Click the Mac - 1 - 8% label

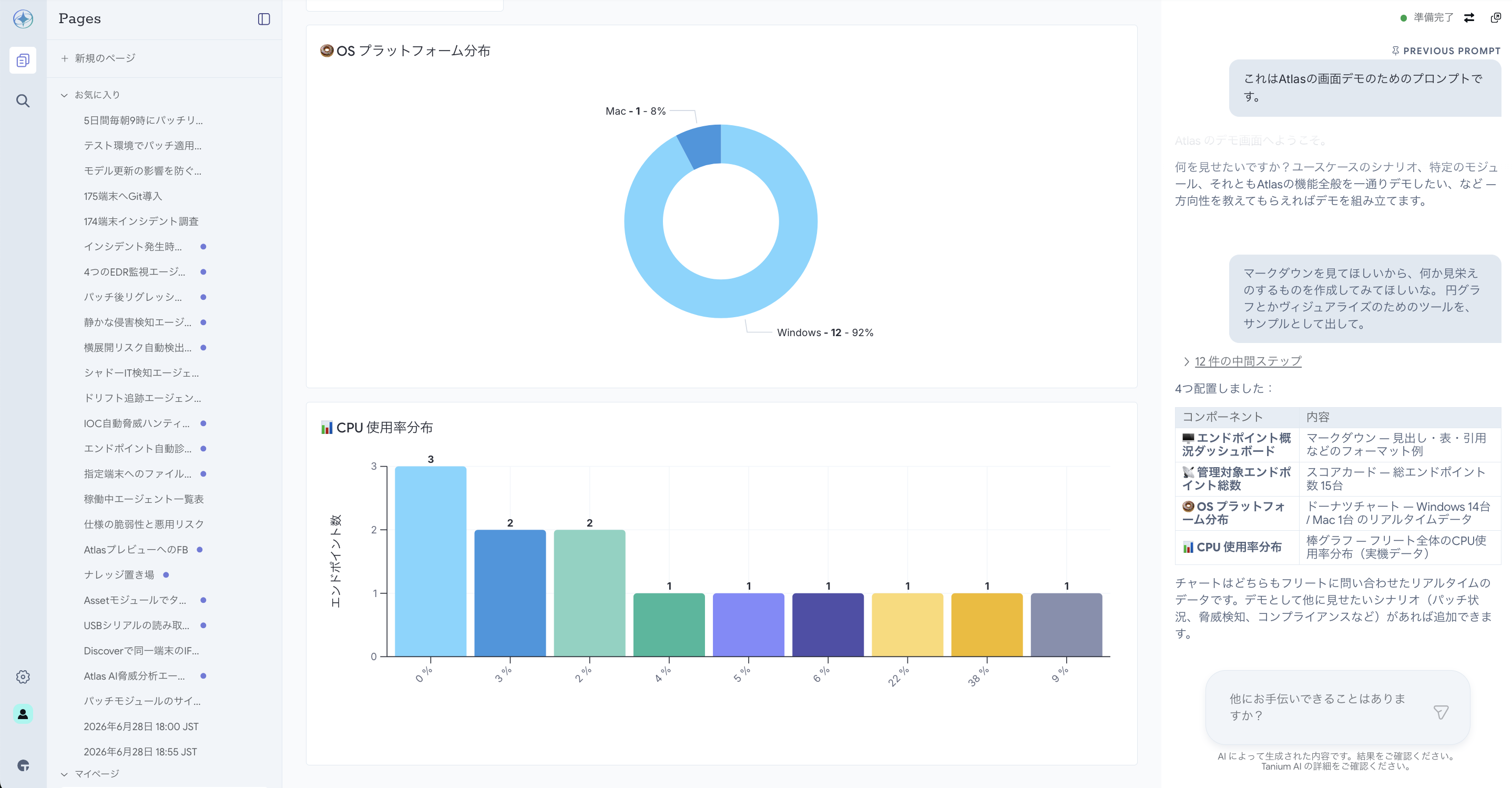636,111
